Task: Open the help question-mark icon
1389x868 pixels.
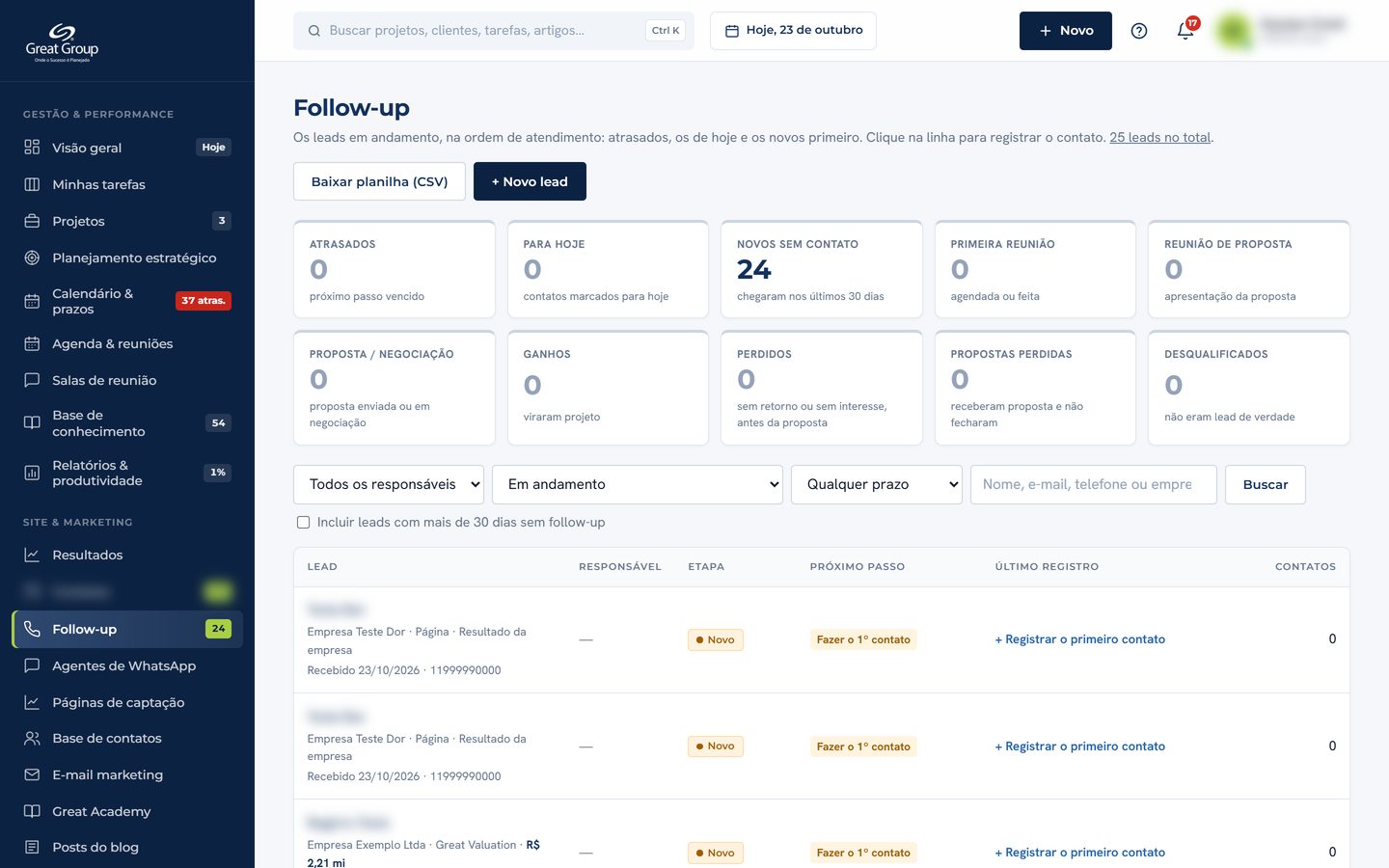Action: click(x=1139, y=31)
